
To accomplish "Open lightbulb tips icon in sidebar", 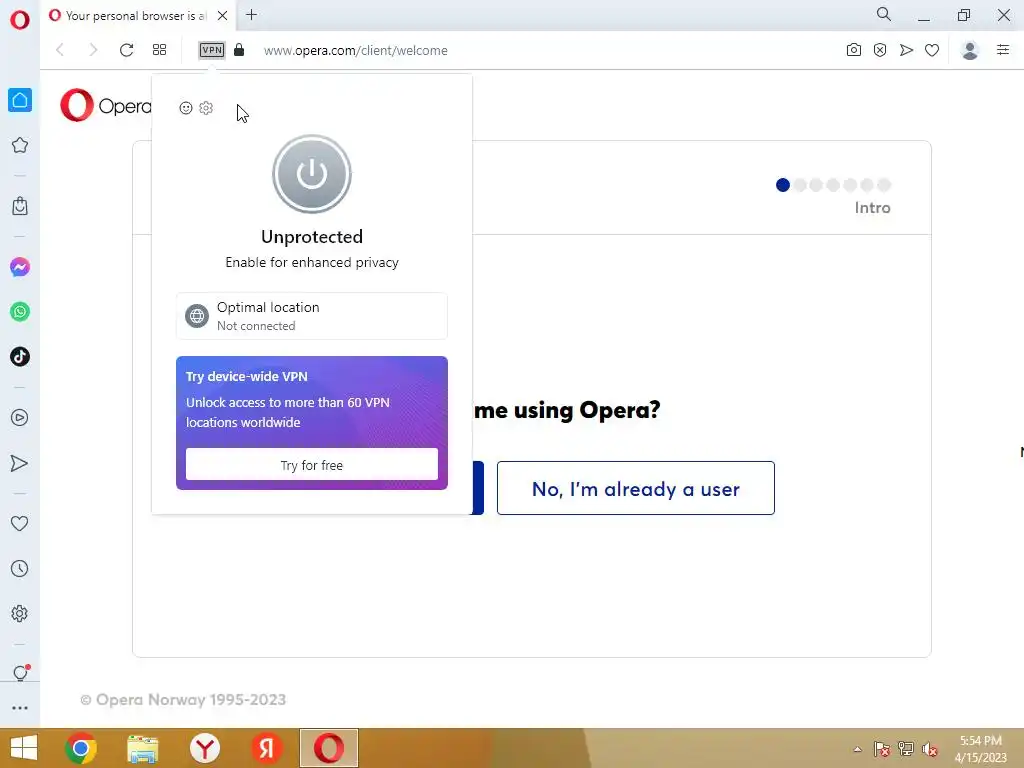I will (x=20, y=673).
